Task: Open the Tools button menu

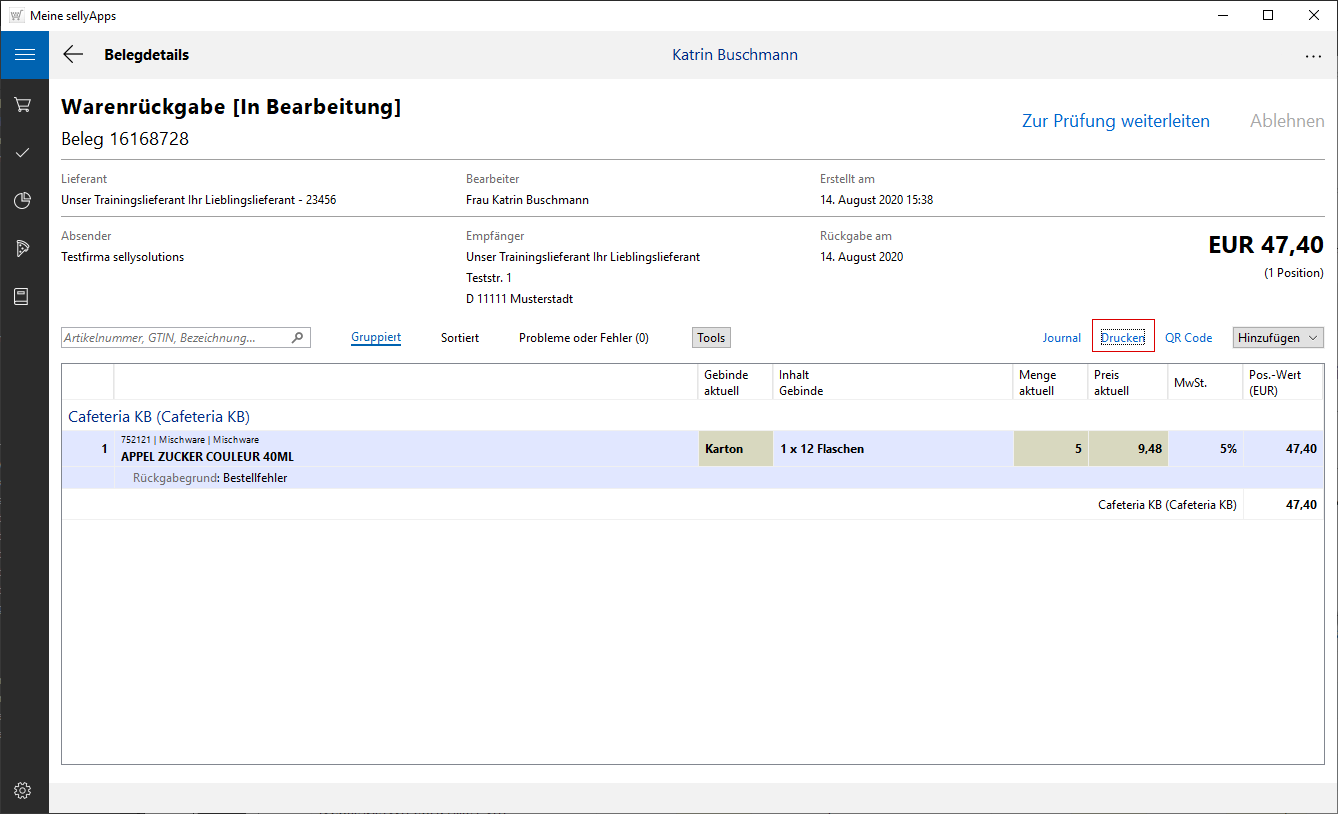Action: pos(711,338)
